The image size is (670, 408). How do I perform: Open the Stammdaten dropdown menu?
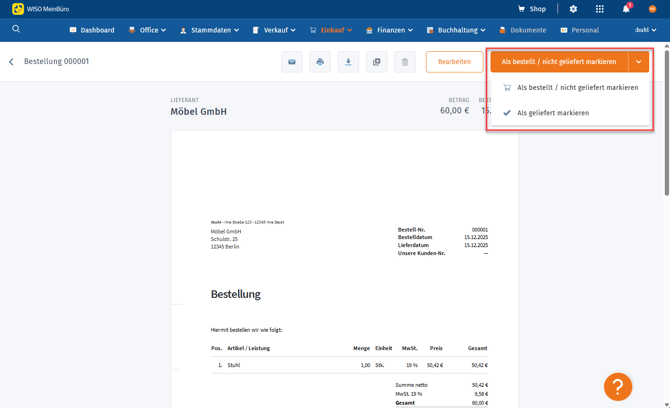tap(209, 30)
